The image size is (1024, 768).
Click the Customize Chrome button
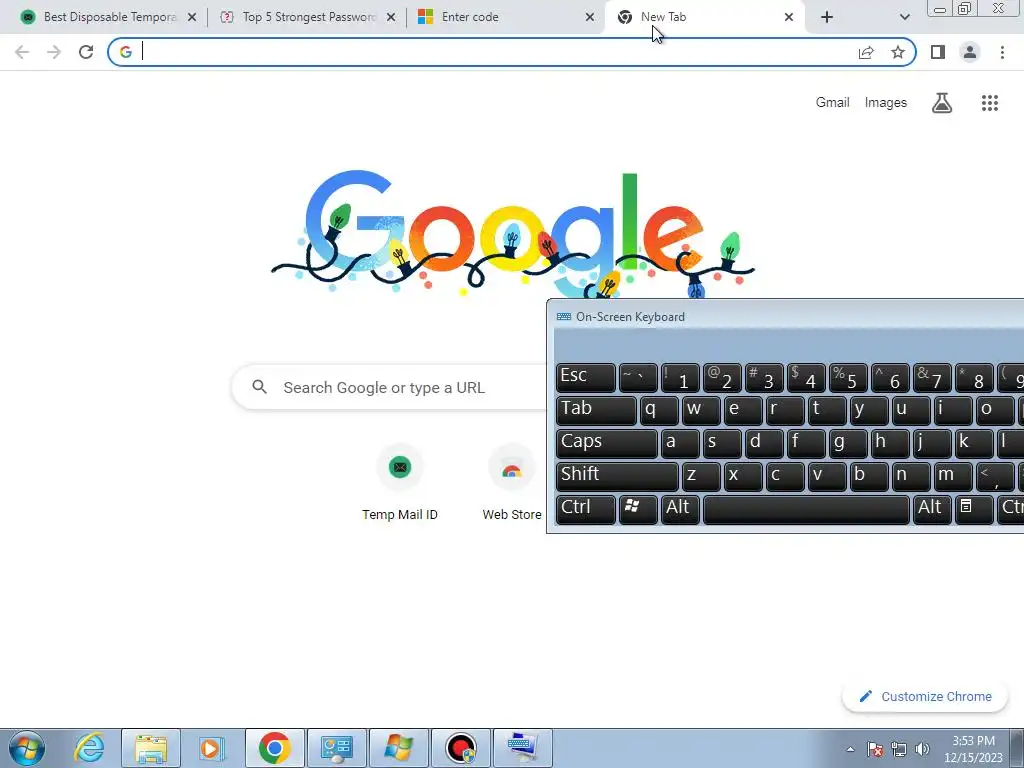[925, 697]
